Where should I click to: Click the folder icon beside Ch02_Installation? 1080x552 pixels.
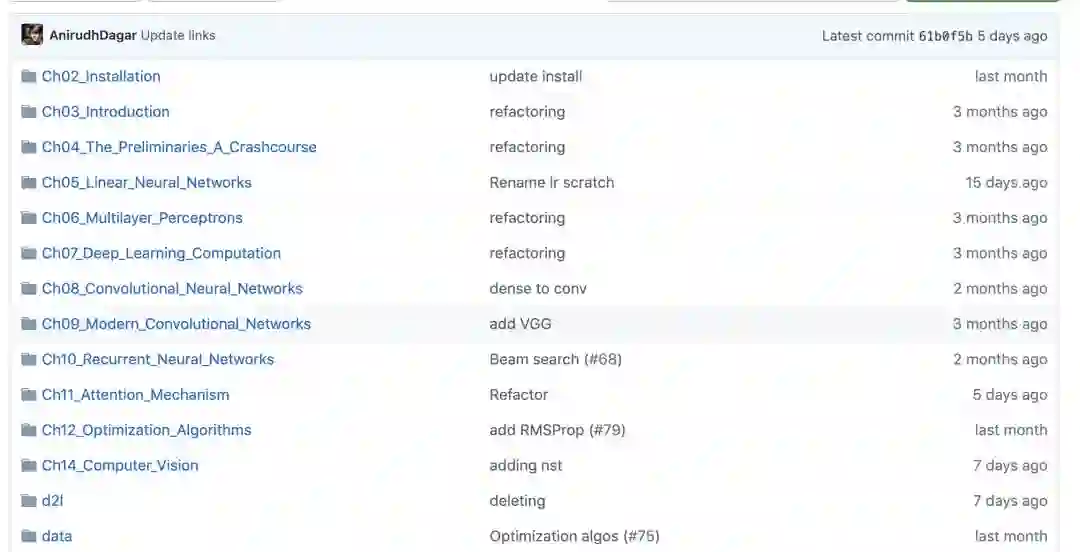click(x=29, y=76)
